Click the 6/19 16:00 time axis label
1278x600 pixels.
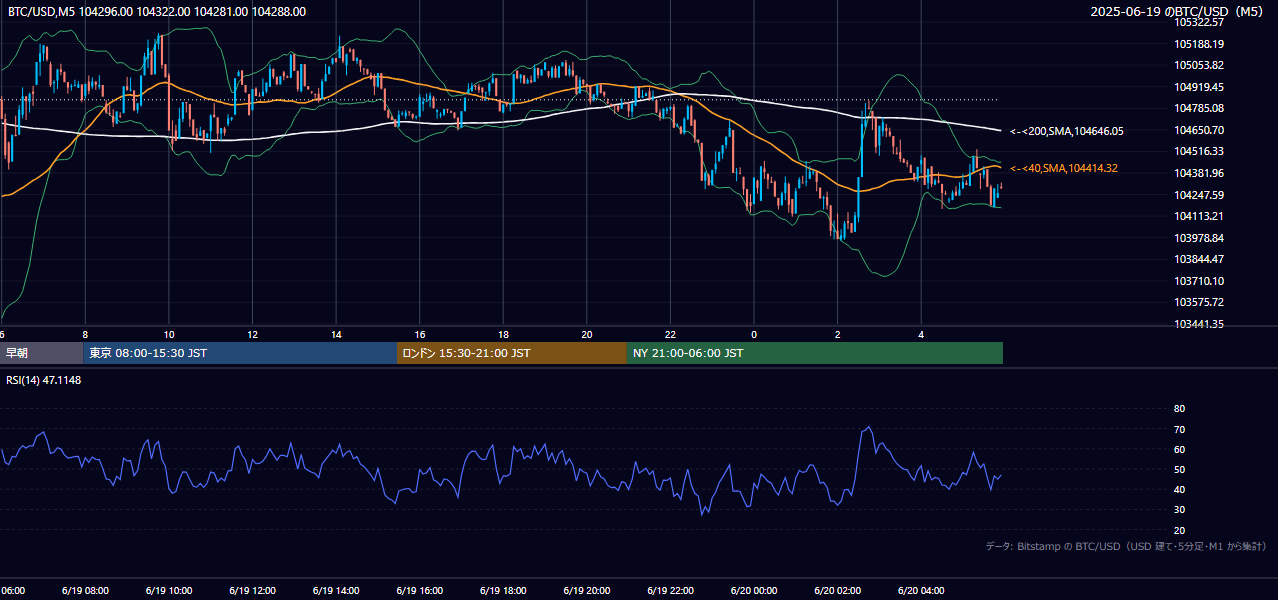419,591
